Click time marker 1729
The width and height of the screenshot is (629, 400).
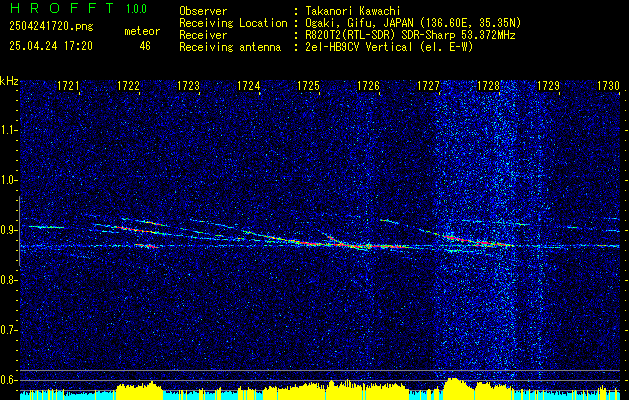point(548,85)
